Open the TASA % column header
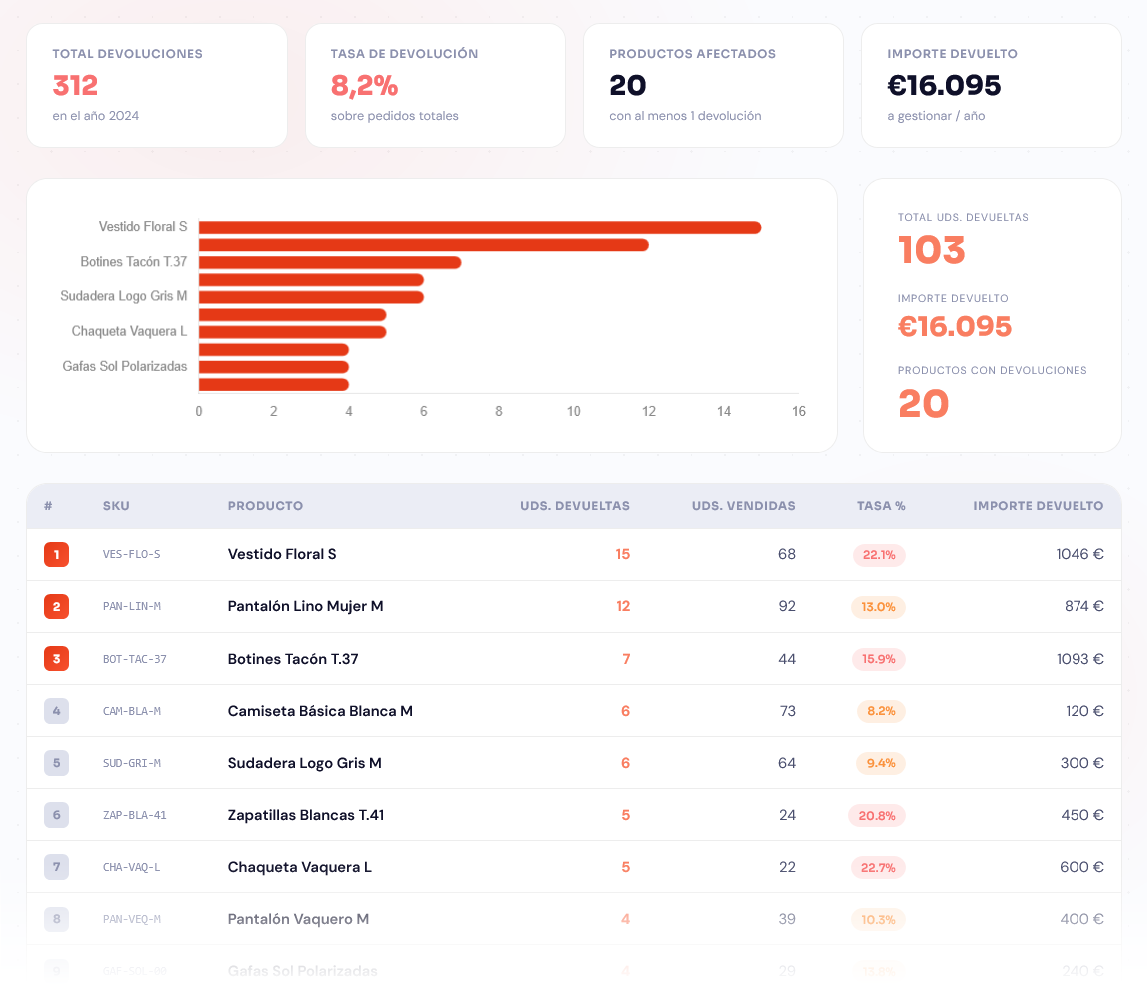Screen dimensions: 1147x990 pyautogui.click(x=880, y=506)
